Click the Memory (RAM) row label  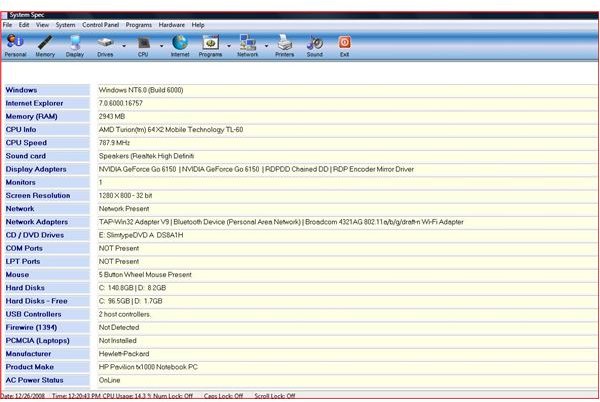coord(31,116)
